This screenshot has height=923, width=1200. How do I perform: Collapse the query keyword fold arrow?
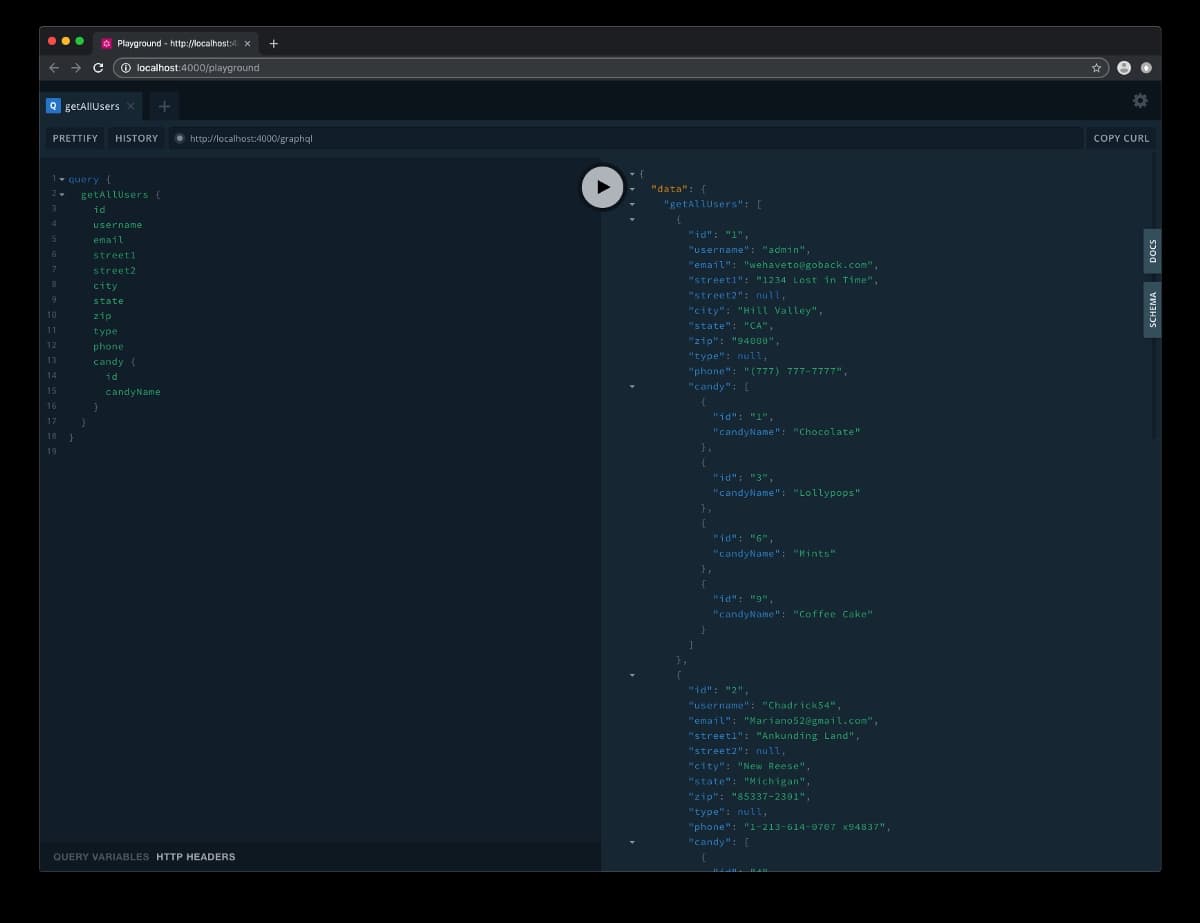coord(61,179)
